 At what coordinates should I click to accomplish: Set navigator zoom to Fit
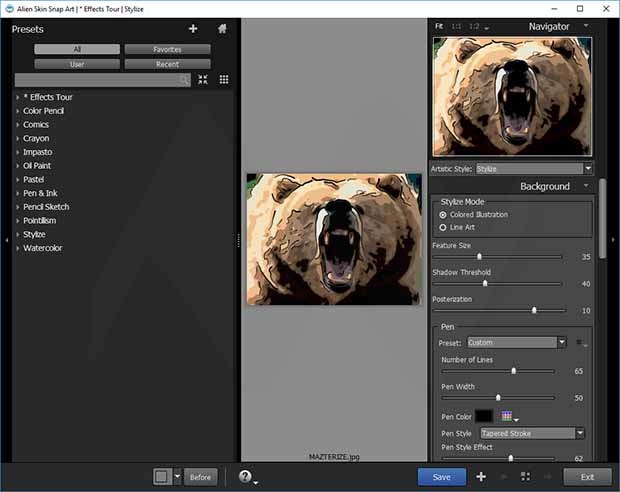(x=439, y=26)
